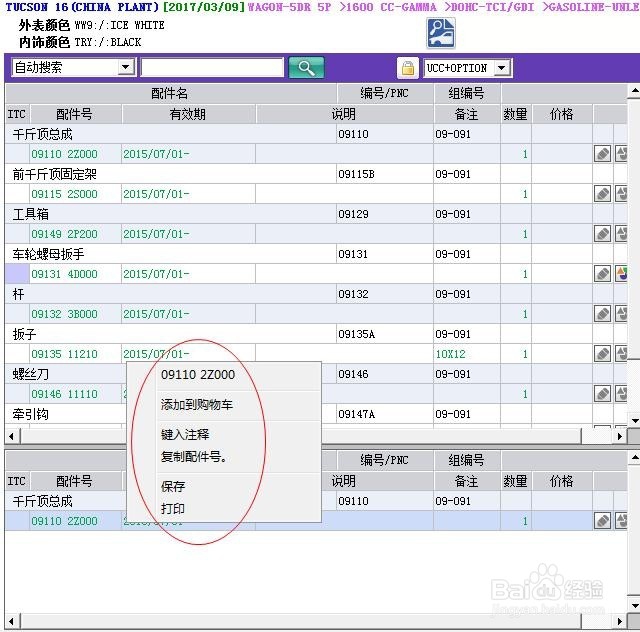
Task: Click down arrow of lower panel scrollbar
Action: [x=634, y=605]
